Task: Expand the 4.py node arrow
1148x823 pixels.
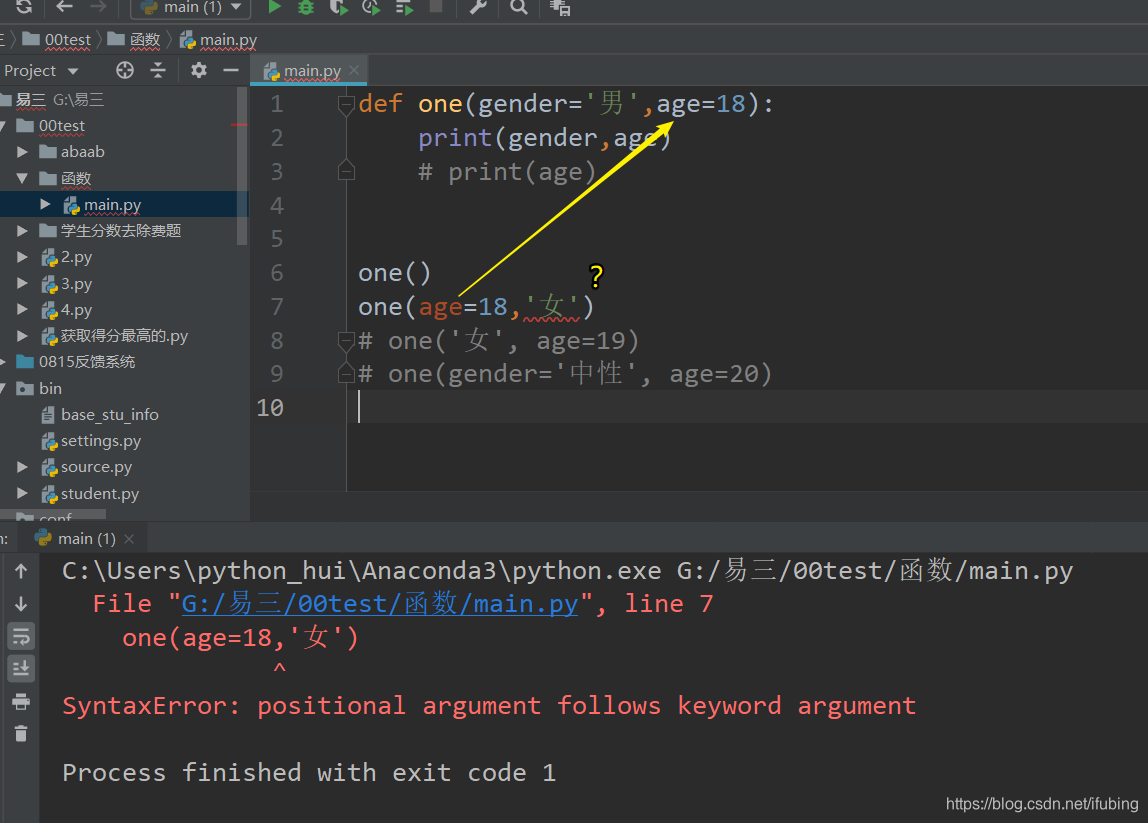Action: point(22,310)
